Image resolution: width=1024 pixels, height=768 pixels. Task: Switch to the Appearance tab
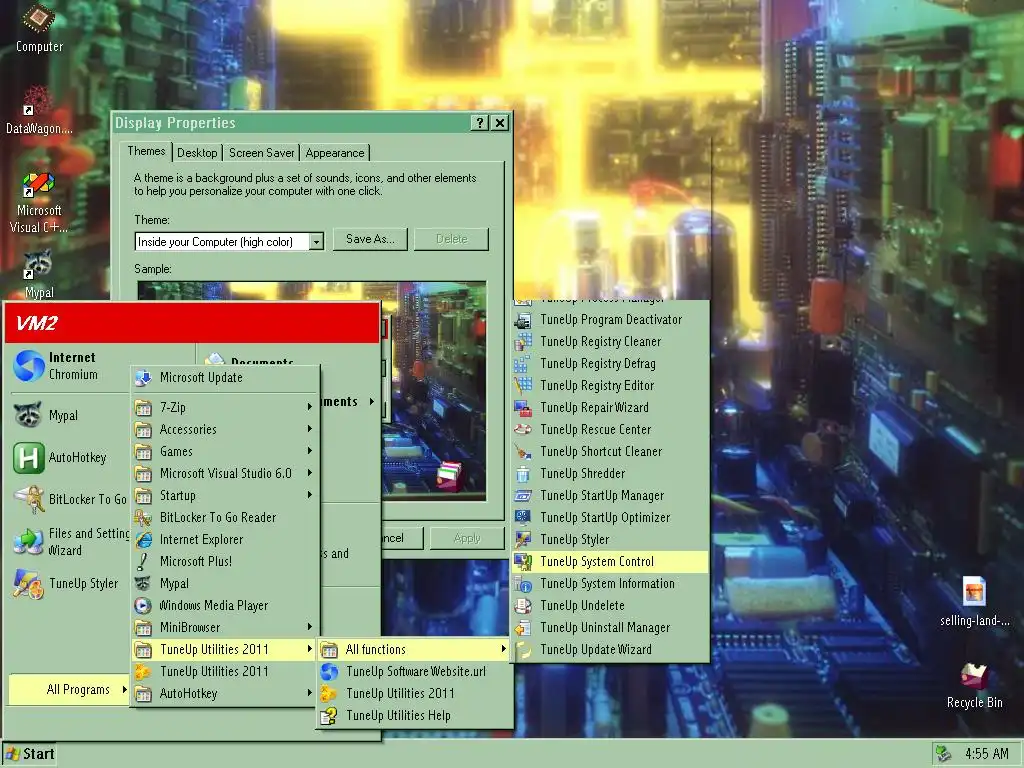pos(335,153)
